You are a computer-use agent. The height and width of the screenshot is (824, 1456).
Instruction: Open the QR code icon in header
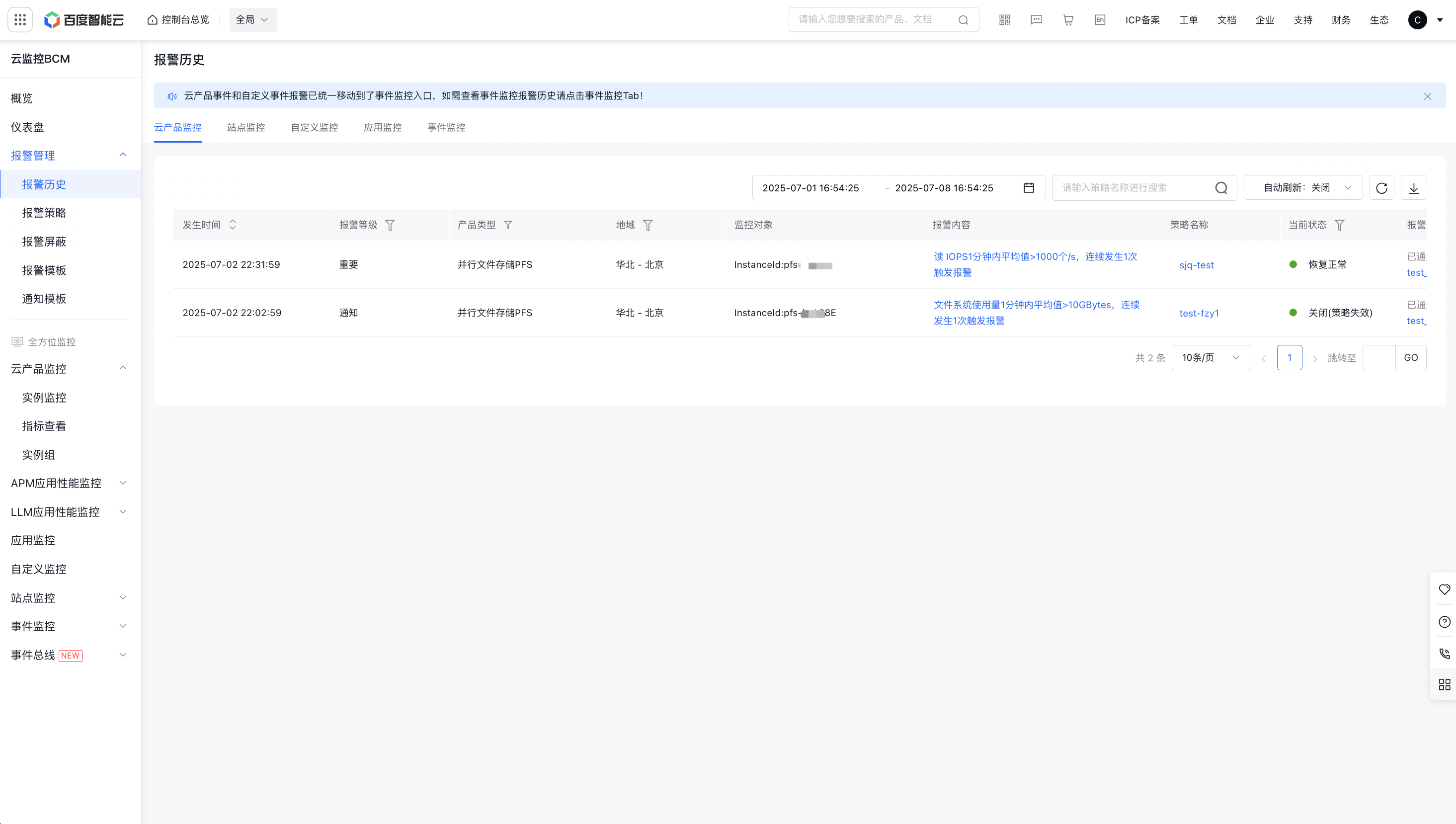pos(1004,20)
